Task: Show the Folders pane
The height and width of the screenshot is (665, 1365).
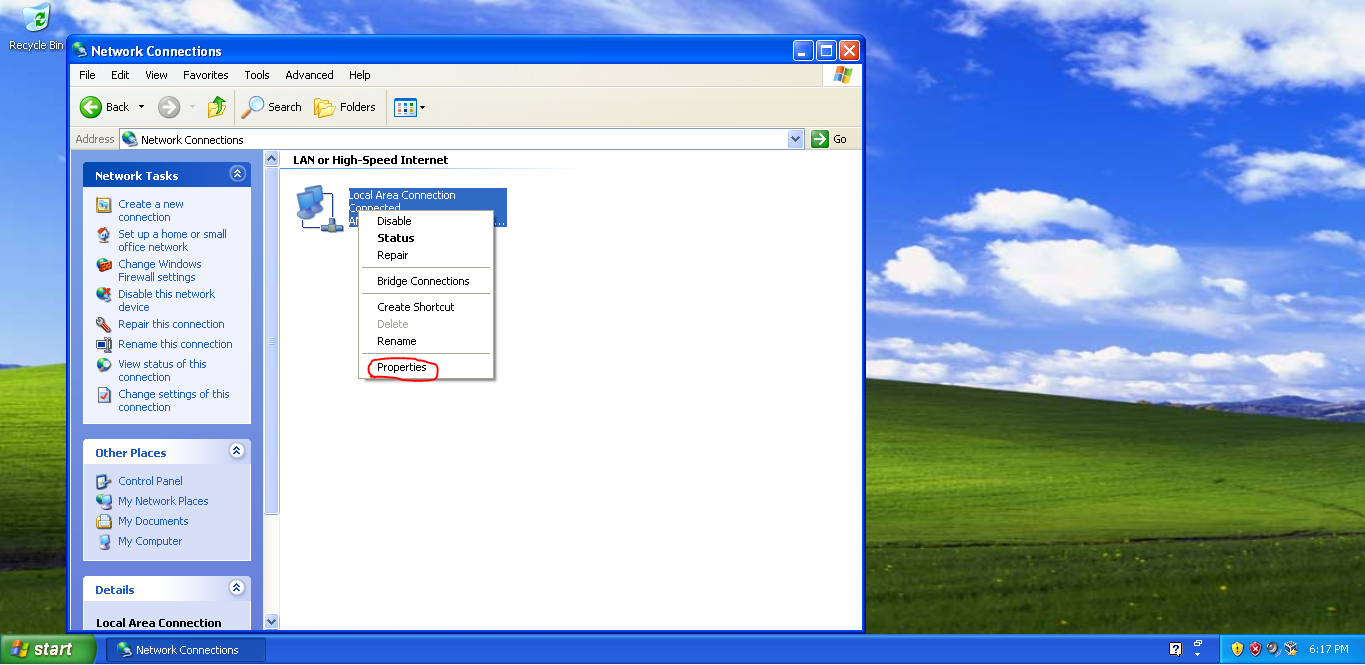Action: 345,106
